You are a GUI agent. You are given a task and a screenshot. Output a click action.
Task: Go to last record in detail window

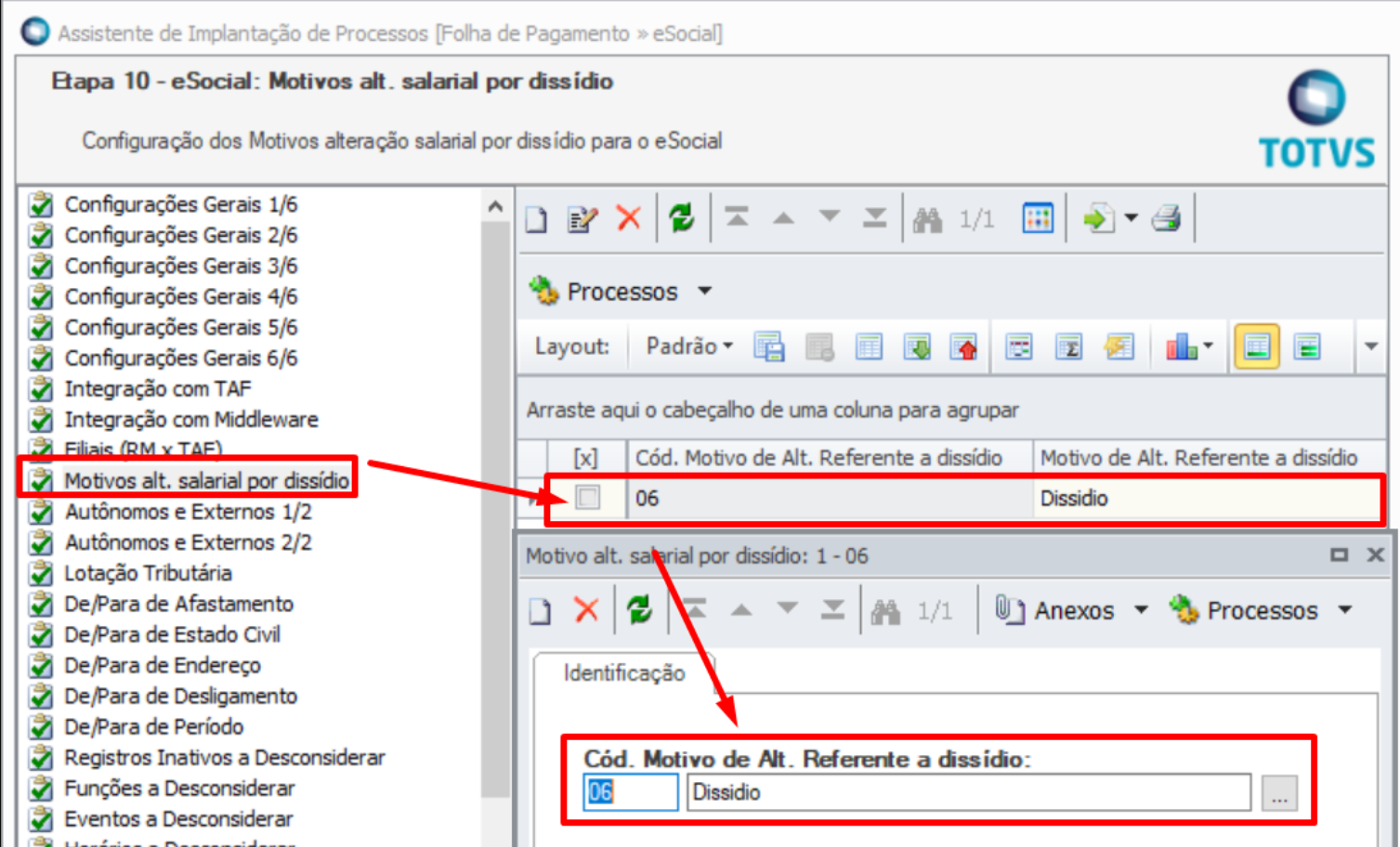[832, 609]
